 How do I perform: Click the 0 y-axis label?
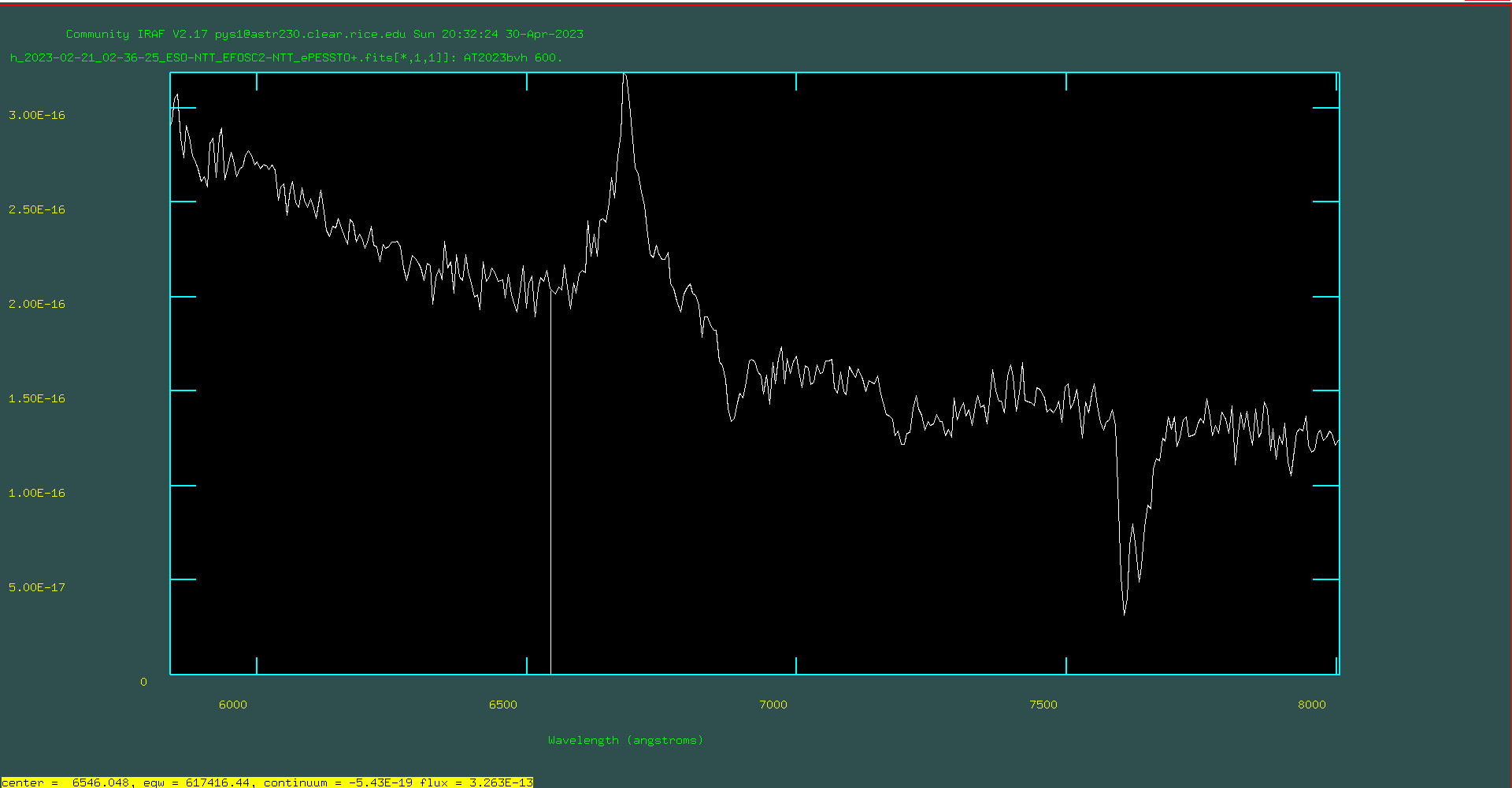[143, 682]
